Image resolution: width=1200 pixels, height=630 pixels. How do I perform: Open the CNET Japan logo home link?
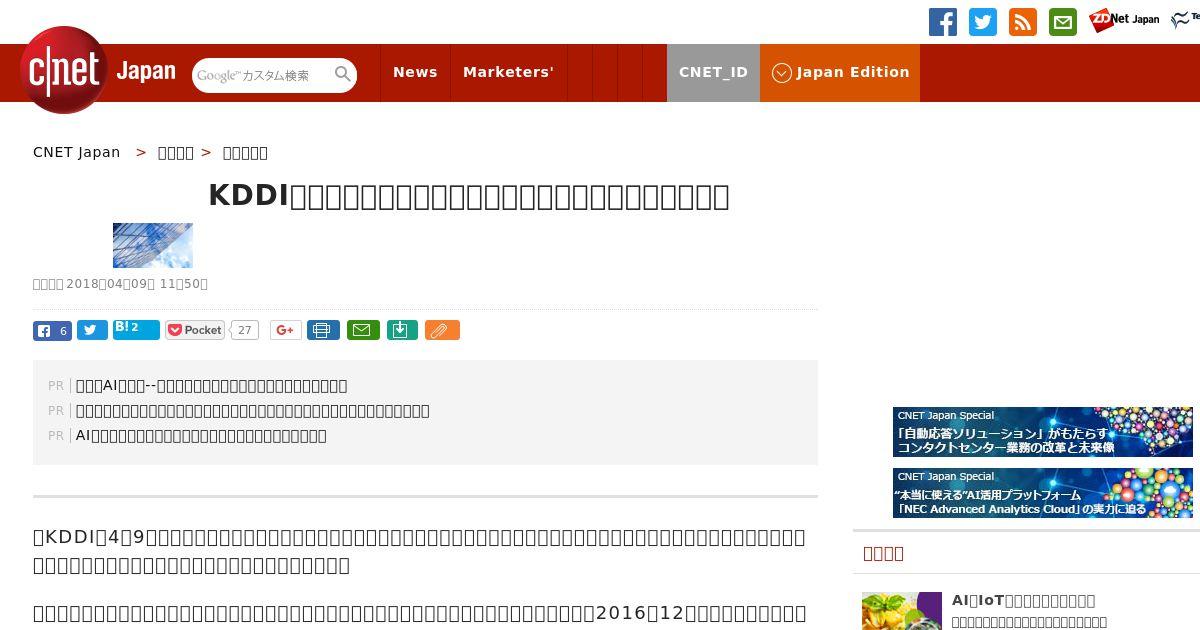98,70
